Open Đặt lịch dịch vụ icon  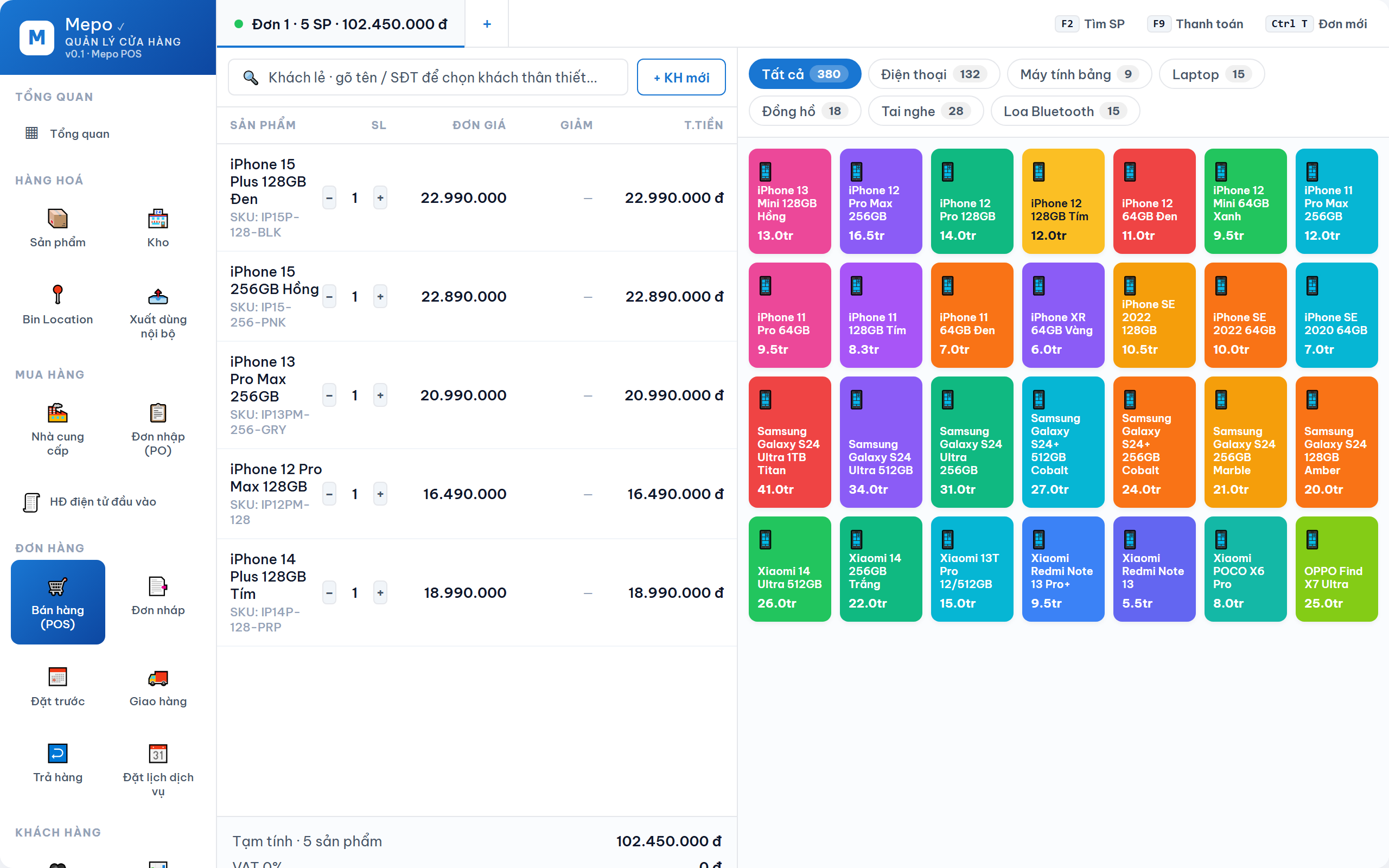(158, 753)
